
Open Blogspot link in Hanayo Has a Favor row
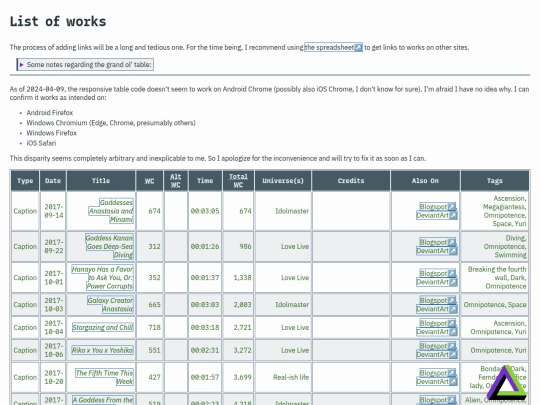pyautogui.click(x=437, y=273)
